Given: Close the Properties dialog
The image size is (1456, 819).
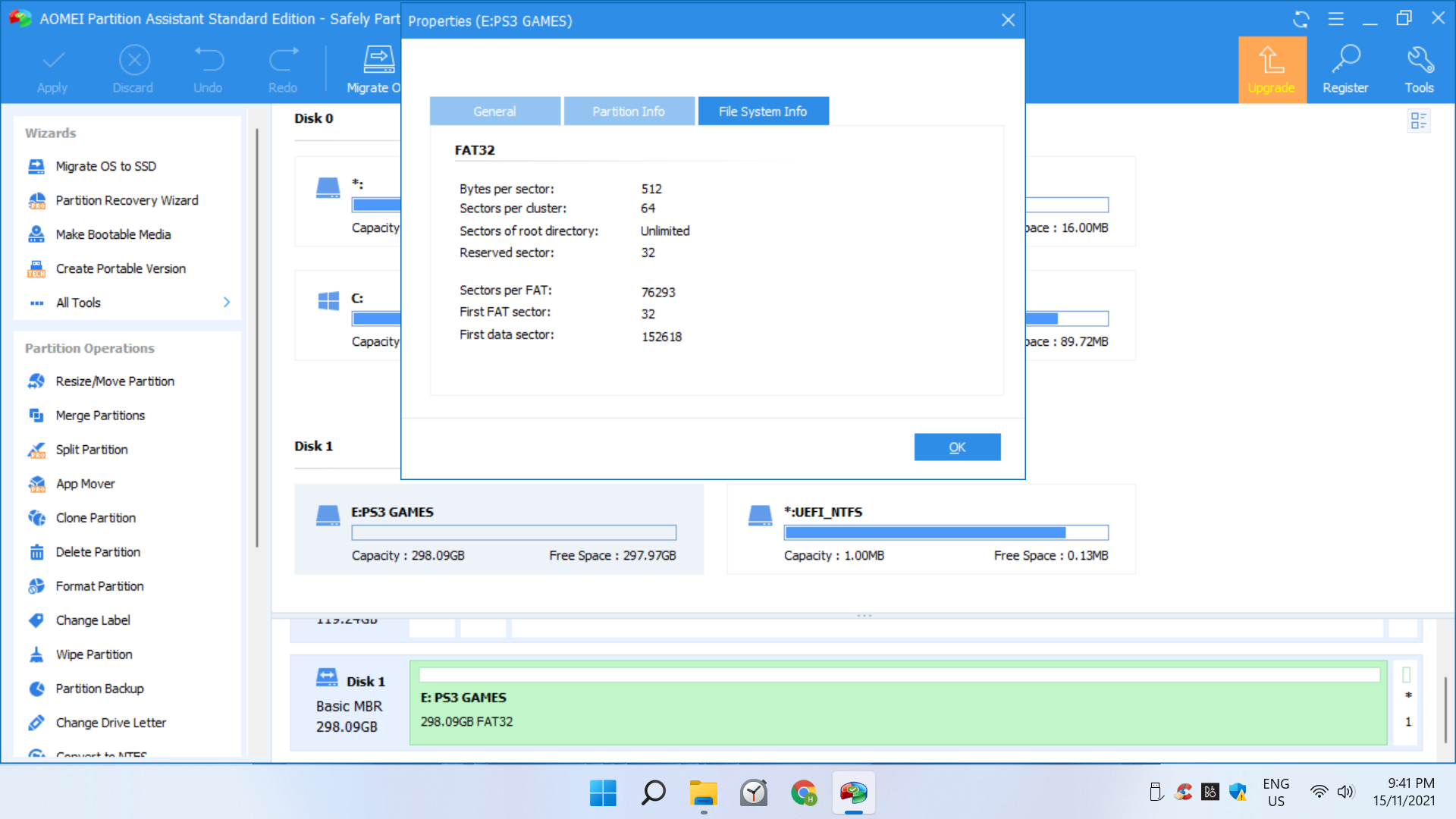Looking at the screenshot, I should 1008,20.
